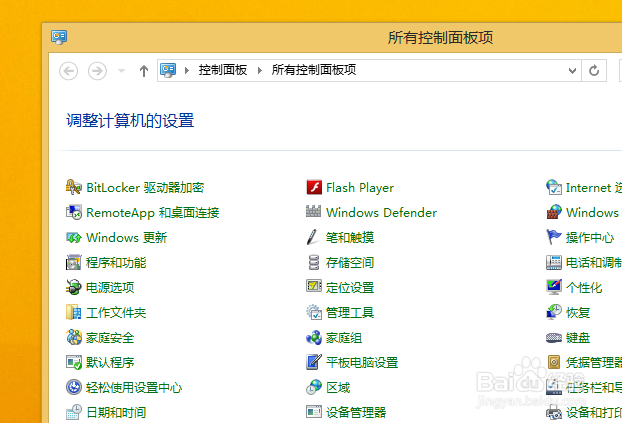Open the 轻松使用设置中心 icon

74,387
